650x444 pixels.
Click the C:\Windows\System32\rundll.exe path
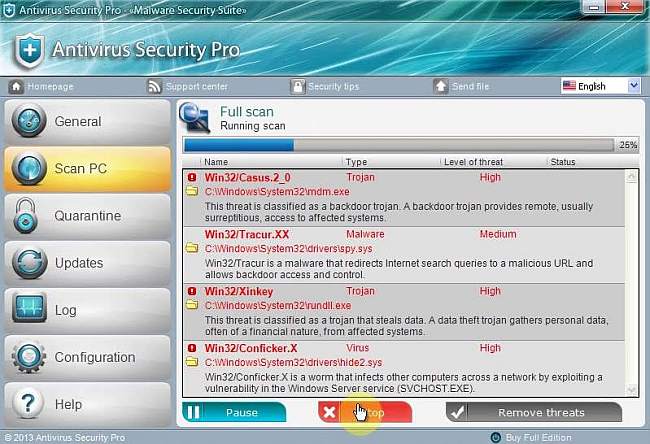tap(278, 306)
